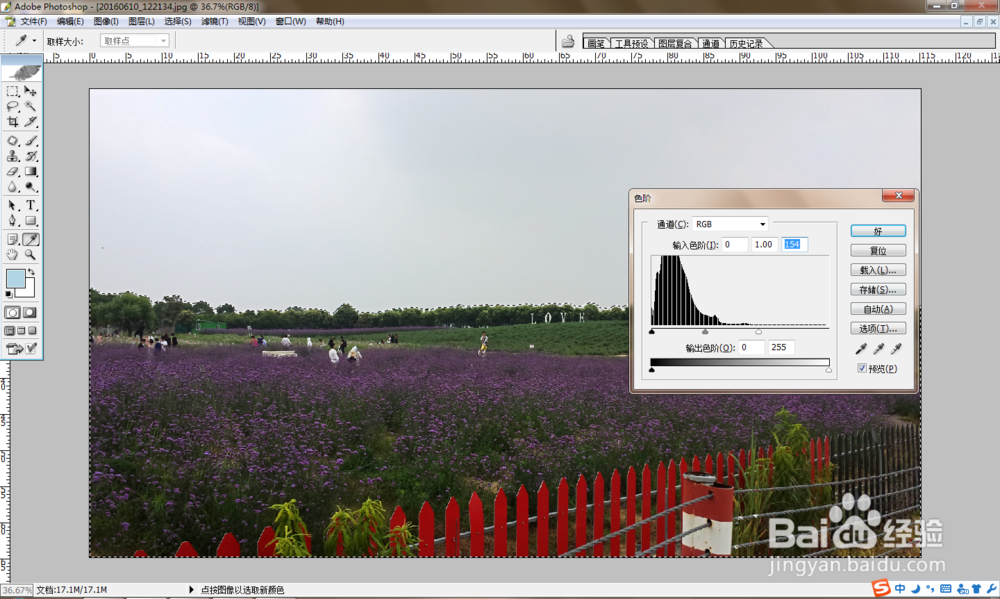Open the 取样大小 sample size dropdown
The image size is (1000, 599).
tap(135, 41)
